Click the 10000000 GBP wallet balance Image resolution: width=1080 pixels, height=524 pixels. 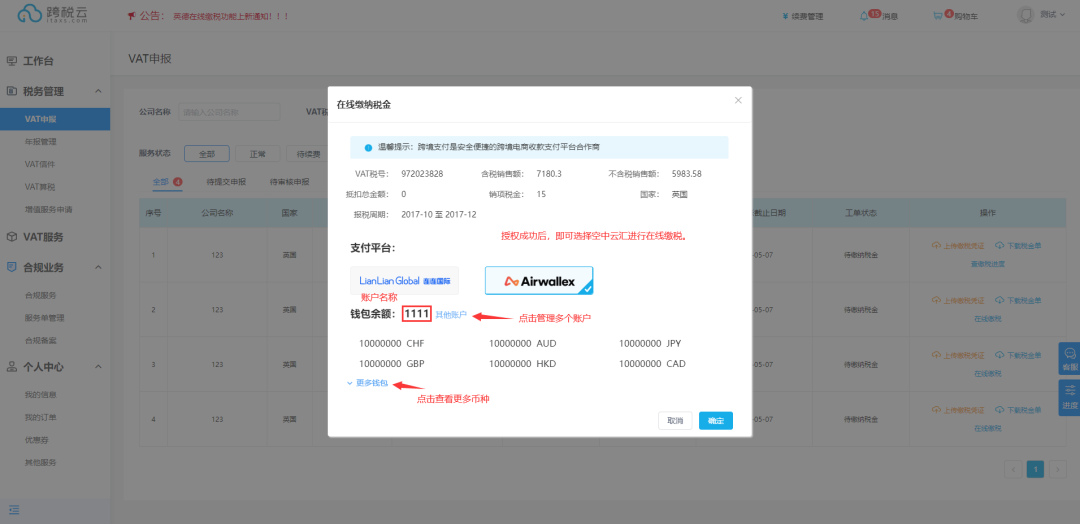pyautogui.click(x=391, y=364)
